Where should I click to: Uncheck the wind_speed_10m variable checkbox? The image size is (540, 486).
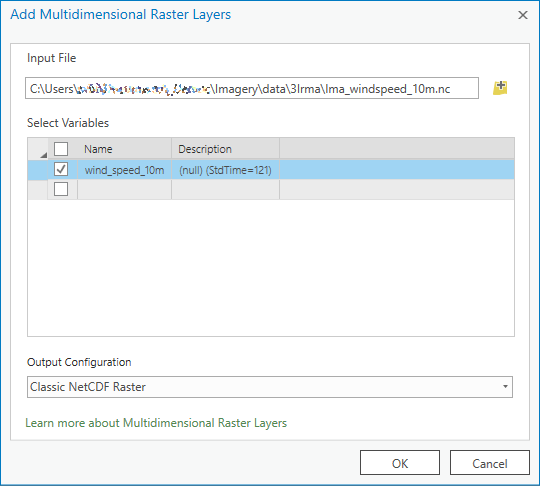61,169
